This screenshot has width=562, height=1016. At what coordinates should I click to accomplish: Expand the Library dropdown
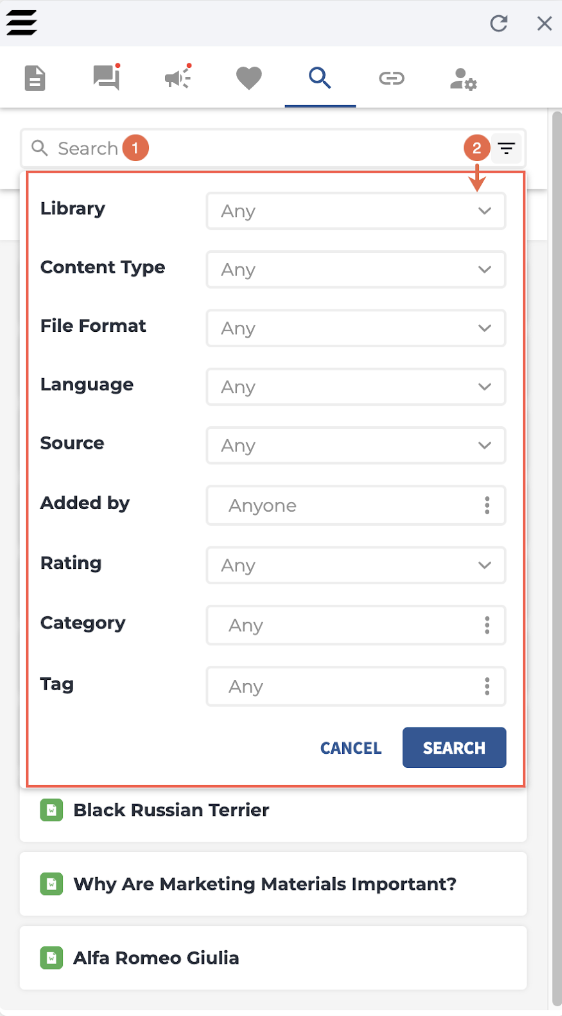pos(356,211)
